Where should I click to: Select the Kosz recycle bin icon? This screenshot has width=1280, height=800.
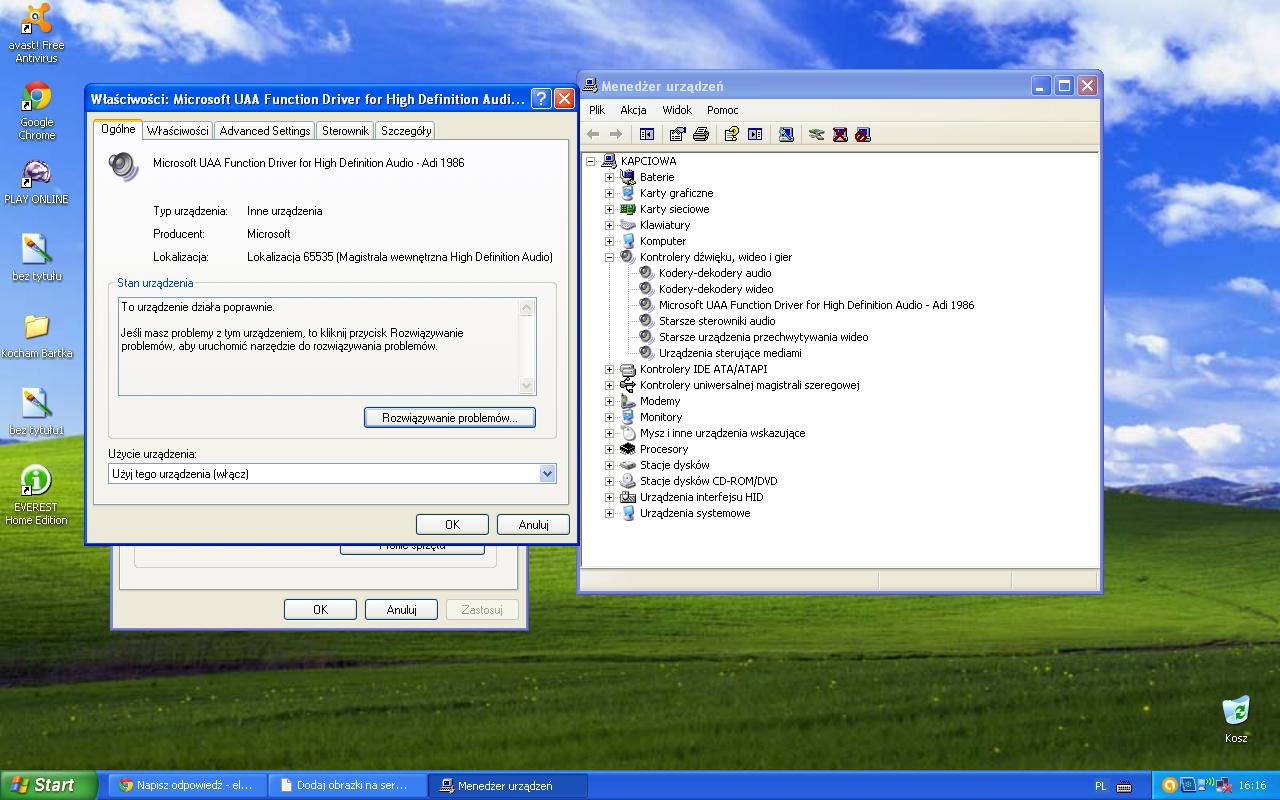pos(1236,720)
